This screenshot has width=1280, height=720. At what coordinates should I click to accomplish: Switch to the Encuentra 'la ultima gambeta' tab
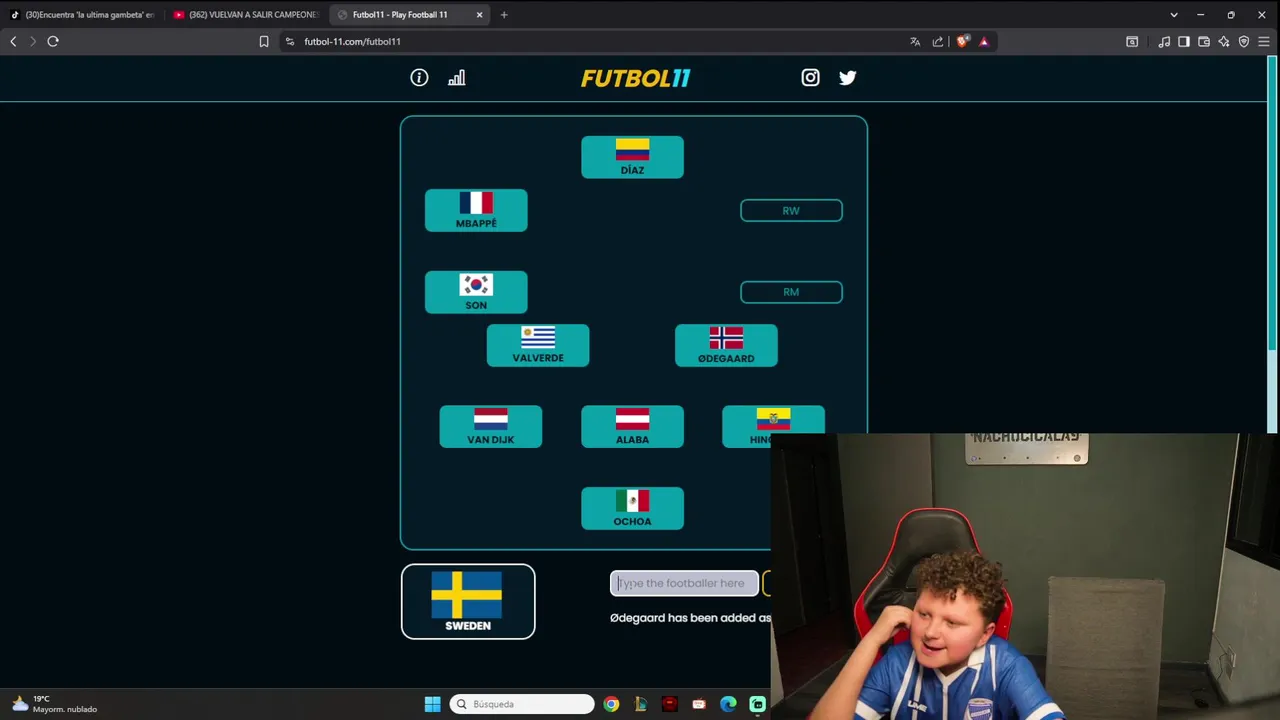(82, 15)
